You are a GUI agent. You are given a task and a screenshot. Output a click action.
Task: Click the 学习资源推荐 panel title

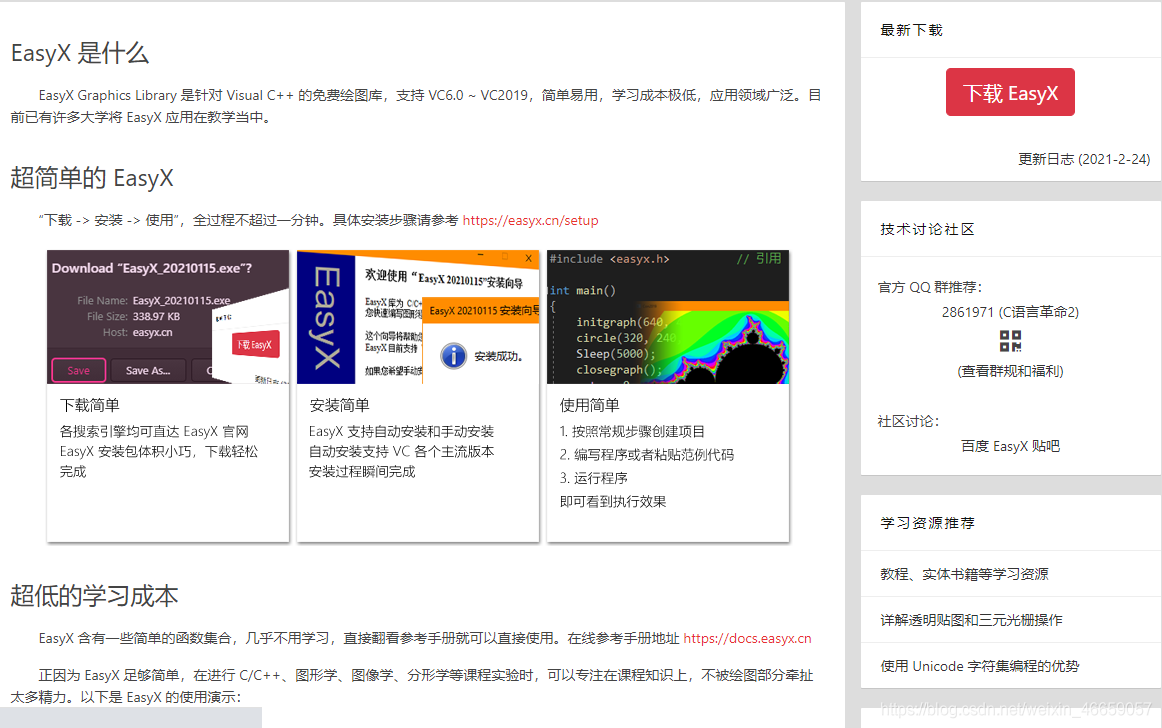927,523
